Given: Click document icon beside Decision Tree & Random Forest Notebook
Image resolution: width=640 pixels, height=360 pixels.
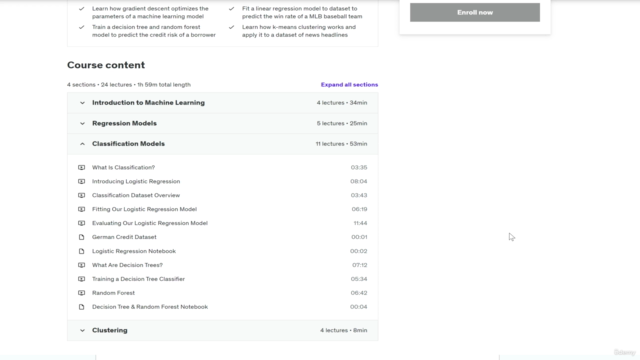Looking at the screenshot, I should tap(82, 307).
